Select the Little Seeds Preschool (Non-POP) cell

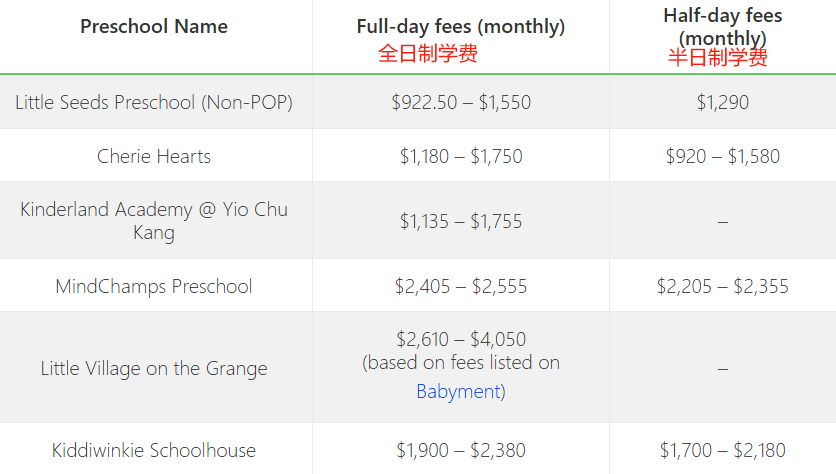pos(154,102)
